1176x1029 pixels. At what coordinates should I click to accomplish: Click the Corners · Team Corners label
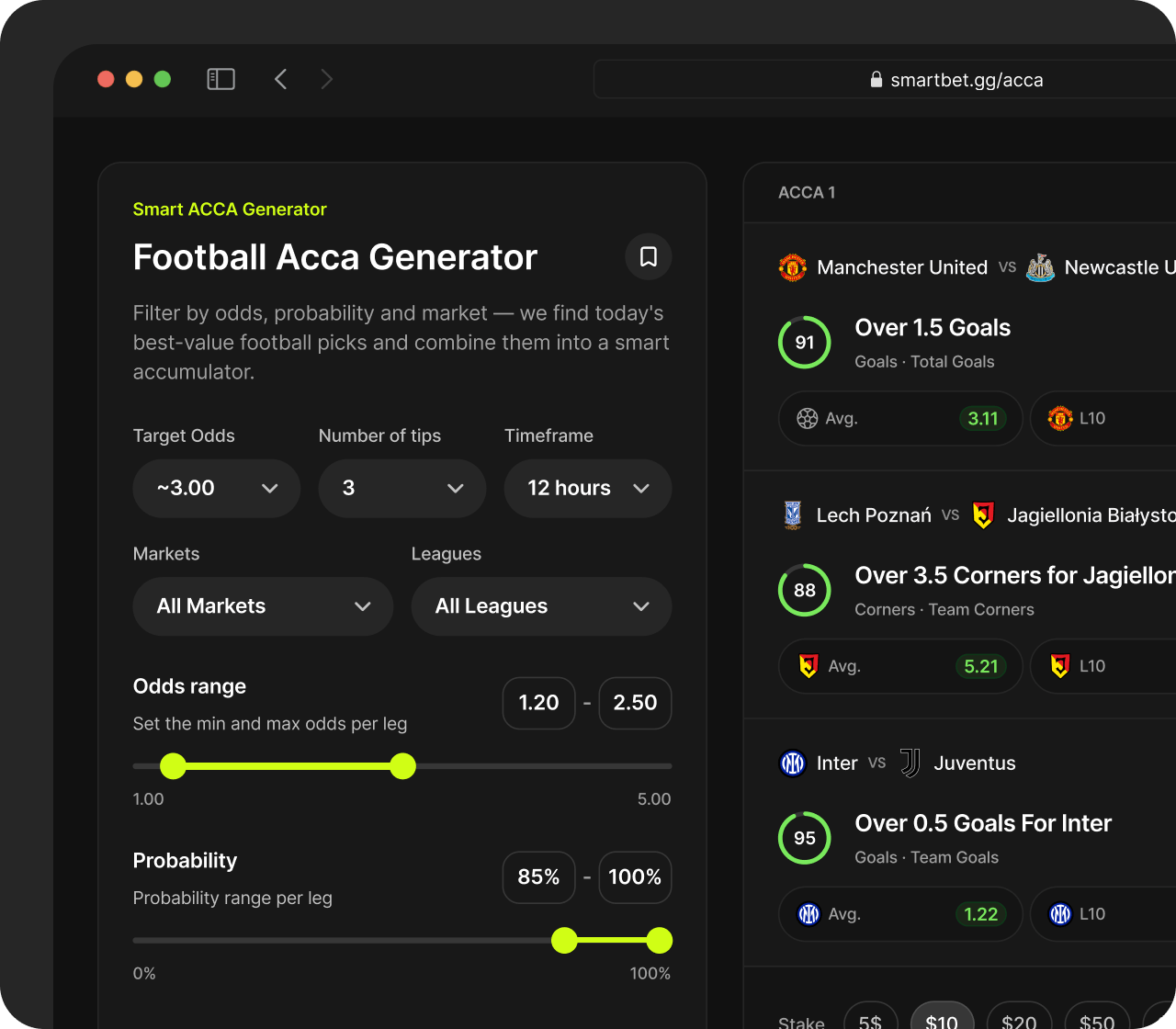tap(944, 610)
